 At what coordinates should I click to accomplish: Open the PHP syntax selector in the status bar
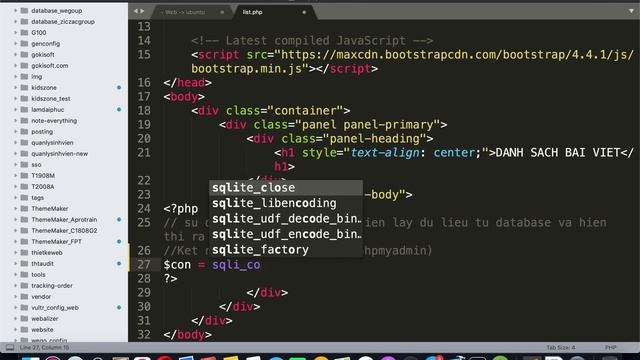tap(611, 348)
